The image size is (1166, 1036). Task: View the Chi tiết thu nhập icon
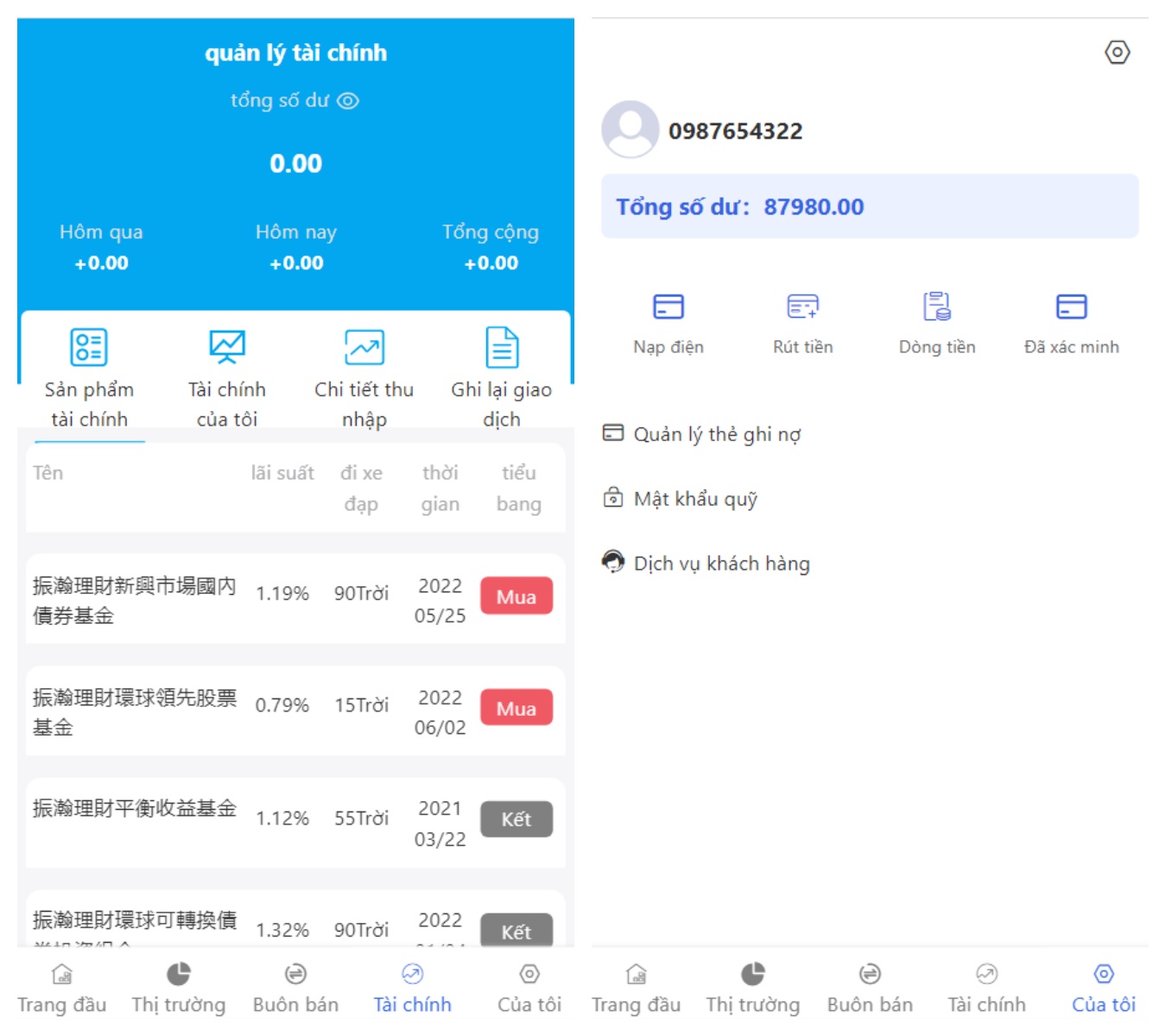(x=363, y=348)
